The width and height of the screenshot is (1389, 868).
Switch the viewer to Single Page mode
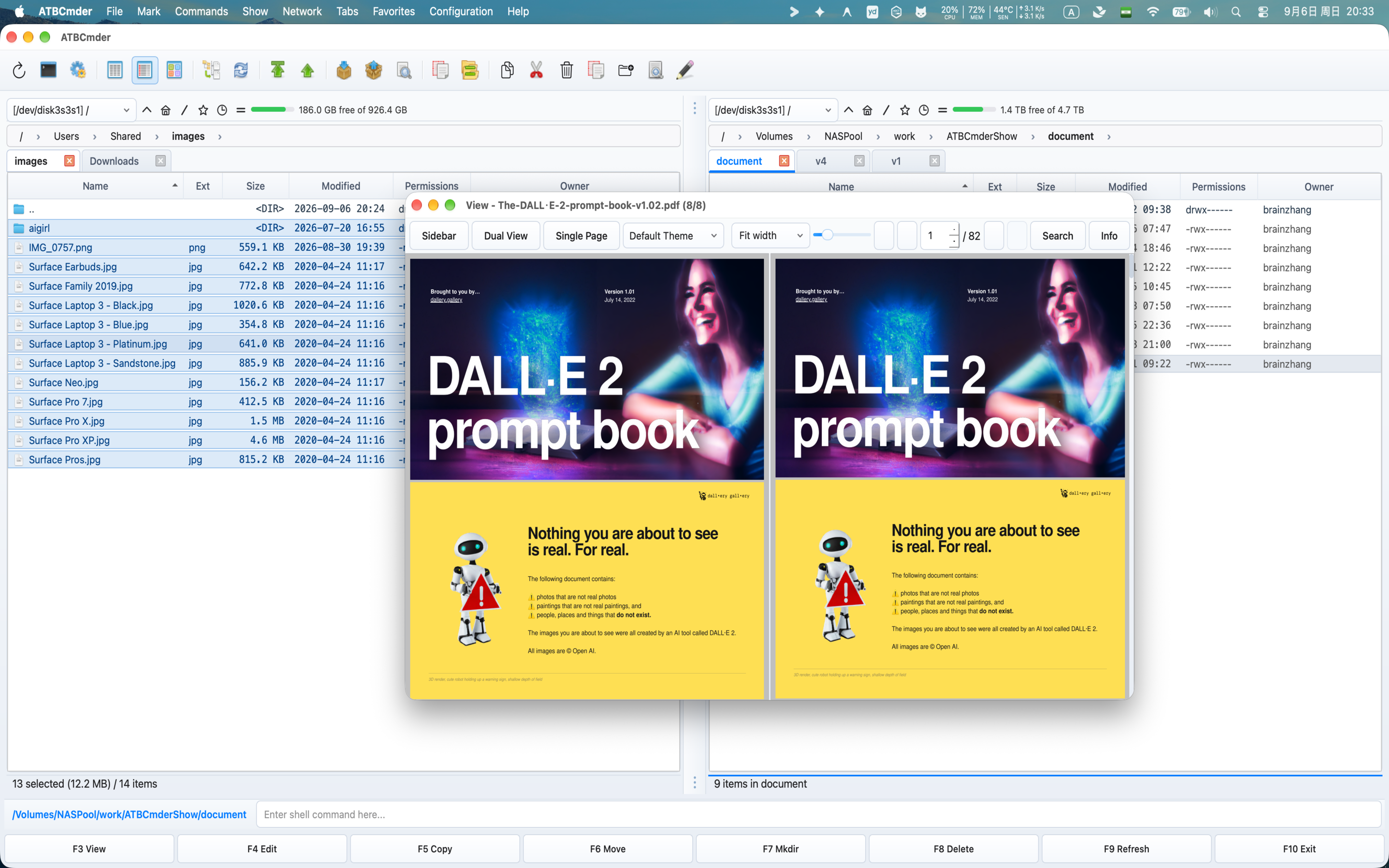pos(582,236)
